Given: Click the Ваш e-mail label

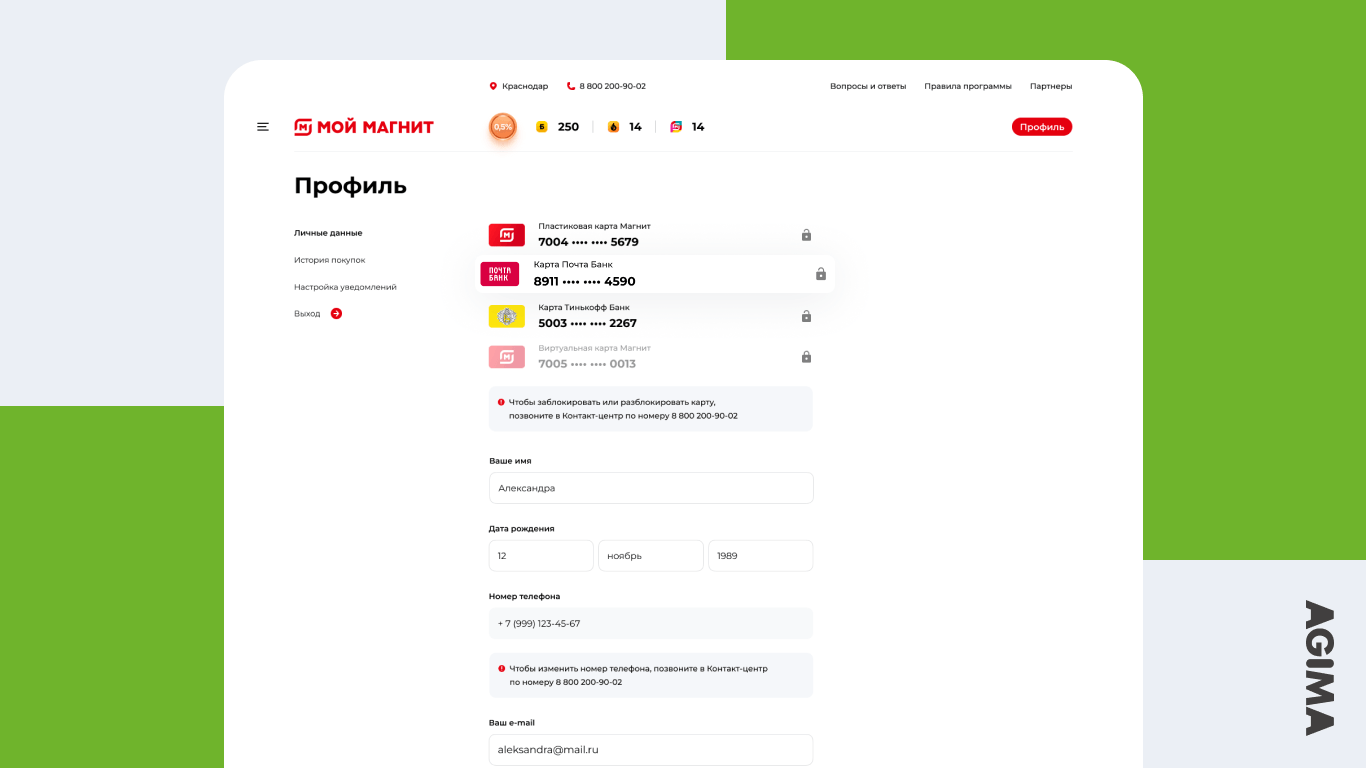Looking at the screenshot, I should (x=512, y=722).
